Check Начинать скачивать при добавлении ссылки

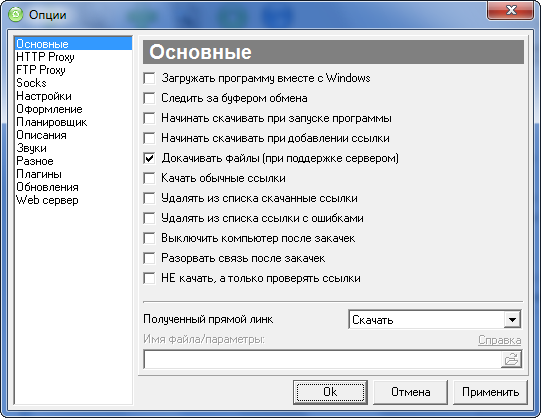[149, 138]
